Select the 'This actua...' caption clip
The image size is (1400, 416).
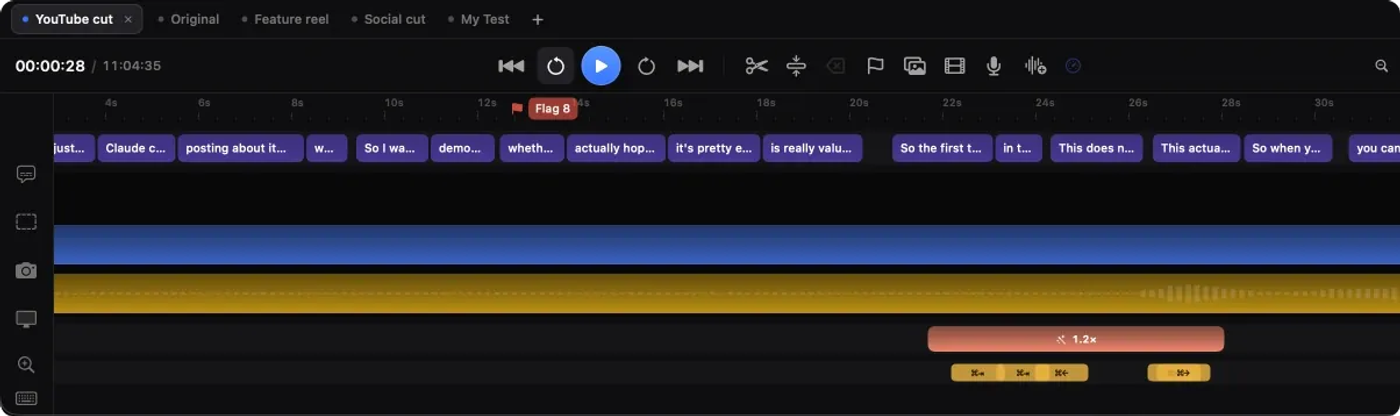pyautogui.click(x=1196, y=148)
